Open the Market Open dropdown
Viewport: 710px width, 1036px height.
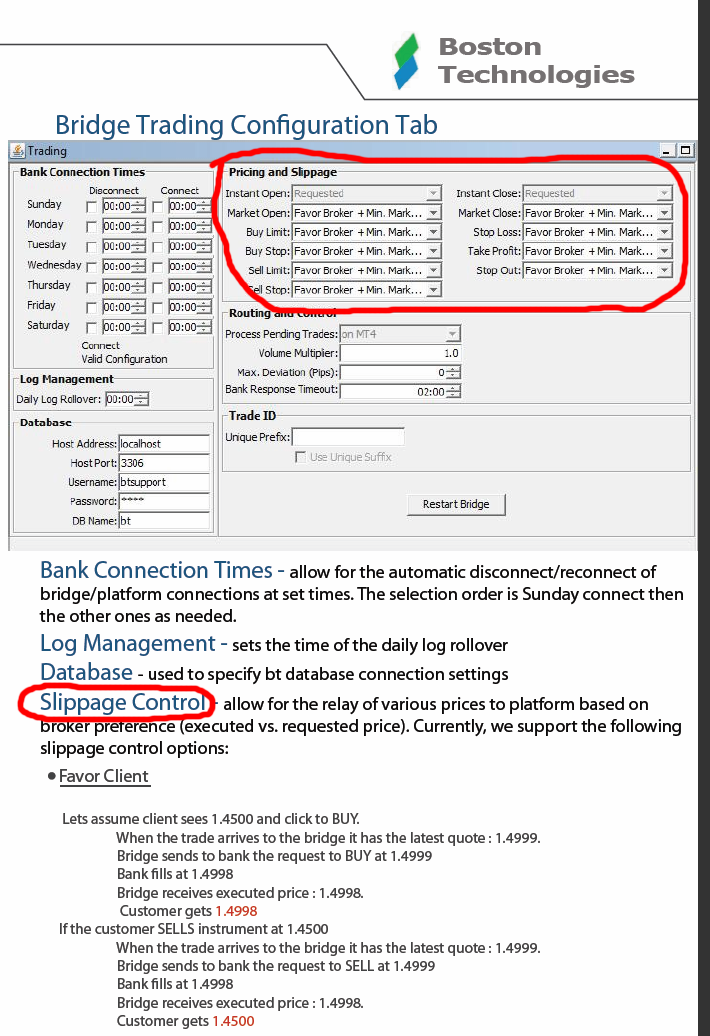click(367, 213)
